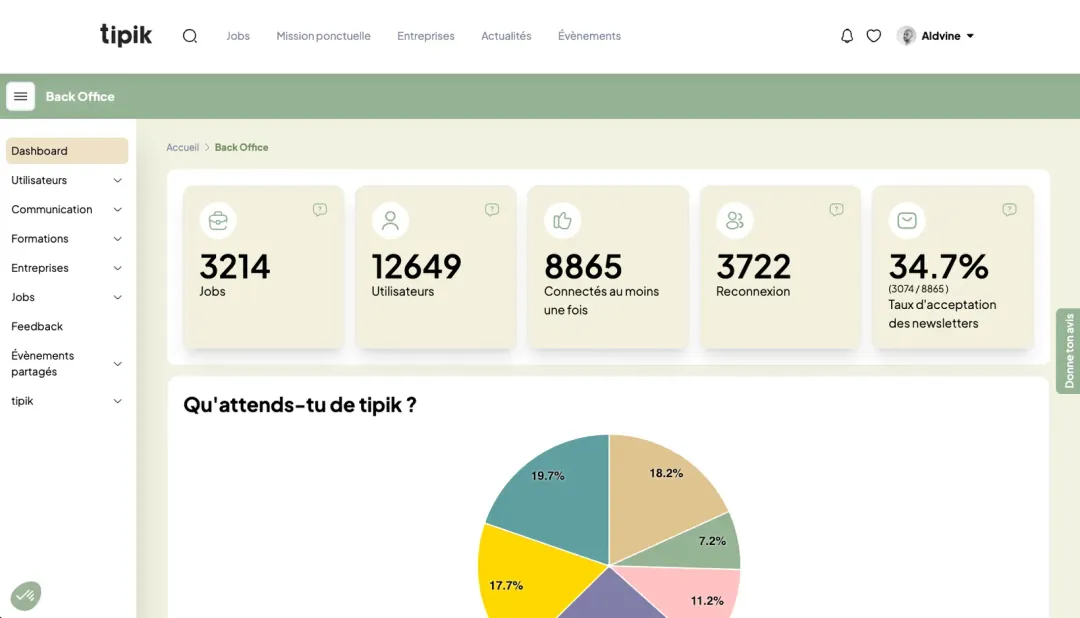1080x618 pixels.
Task: Click the Qu'attends-tu de tipik heading
Action: pos(300,404)
